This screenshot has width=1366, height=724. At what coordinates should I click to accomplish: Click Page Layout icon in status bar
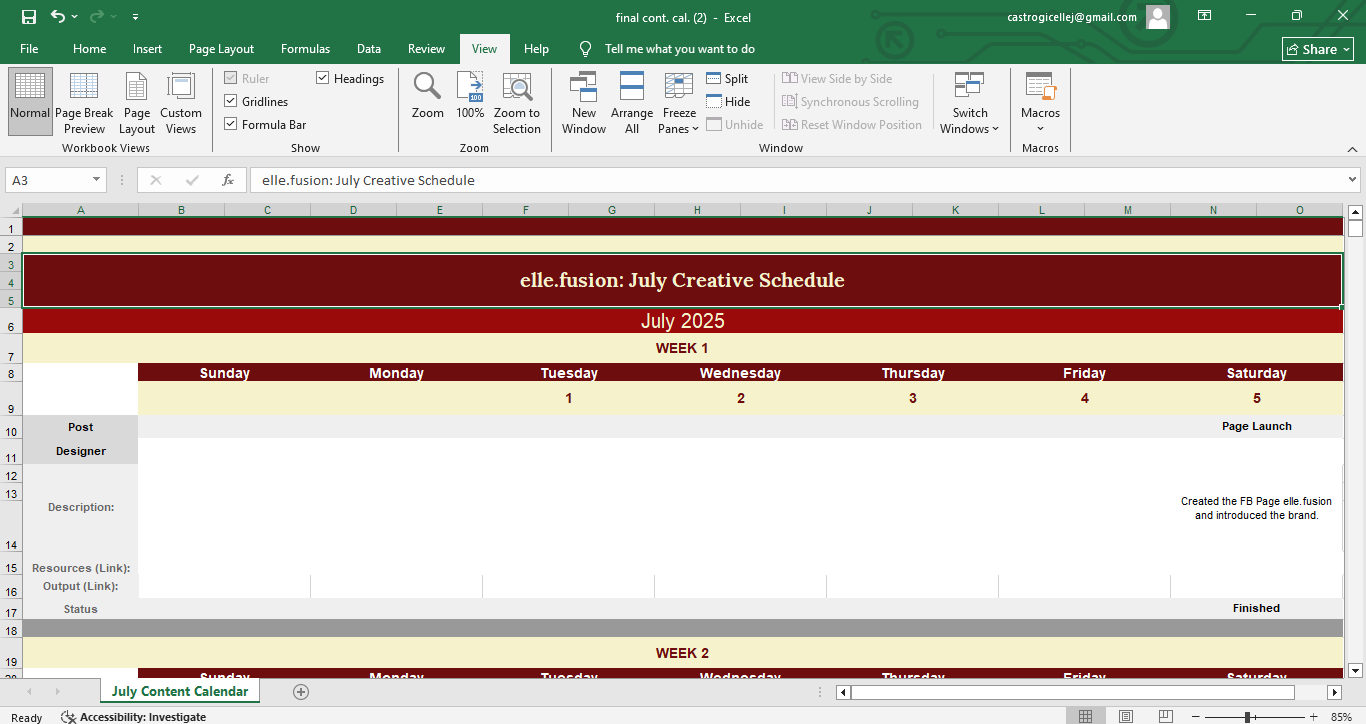click(x=1126, y=717)
